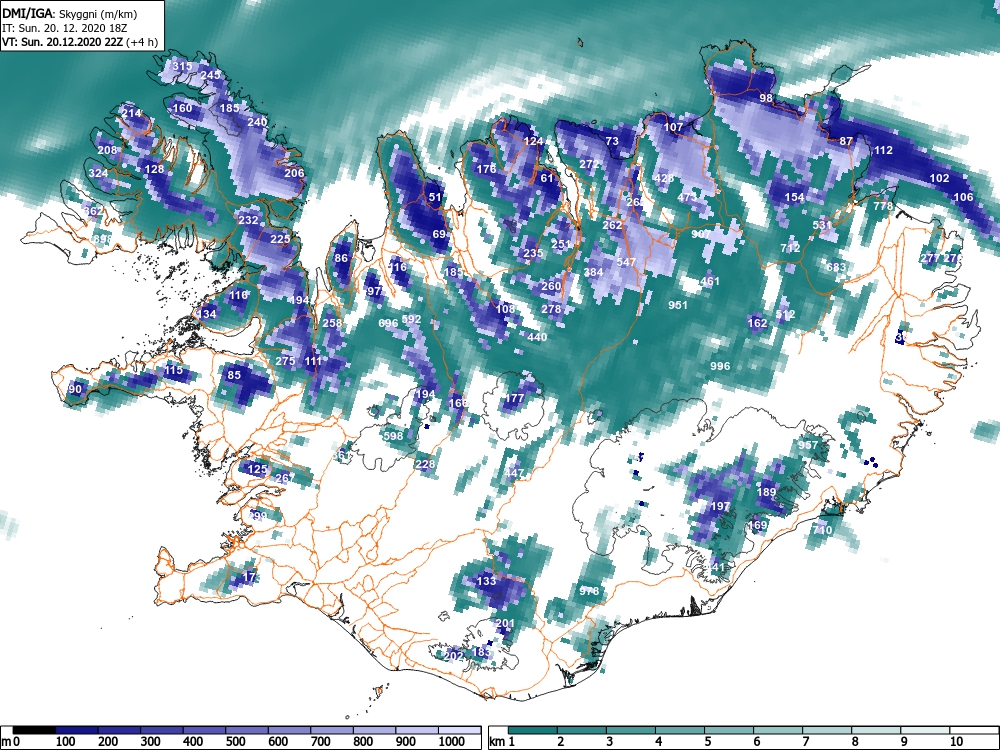The image size is (1000, 750).
Task: Click the map value 996
Action: click(719, 365)
